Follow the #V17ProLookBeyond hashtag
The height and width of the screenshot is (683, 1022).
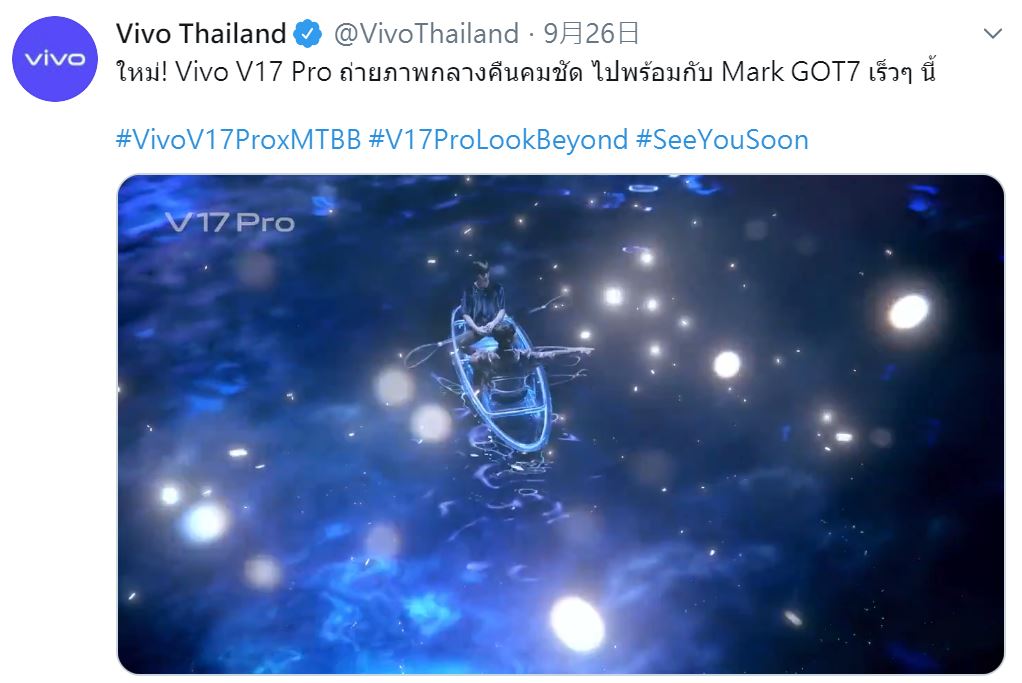(498, 139)
